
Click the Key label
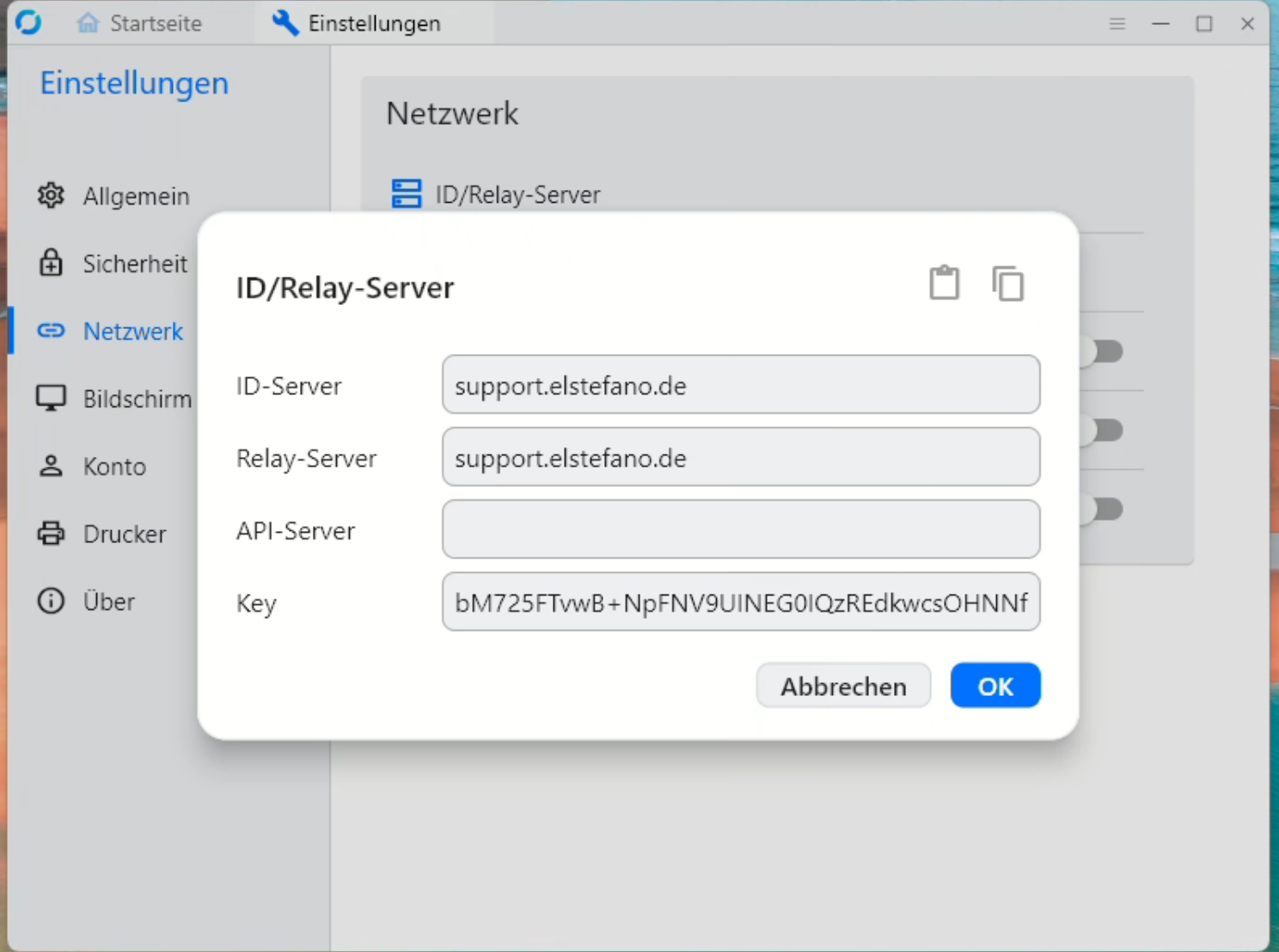coord(256,604)
